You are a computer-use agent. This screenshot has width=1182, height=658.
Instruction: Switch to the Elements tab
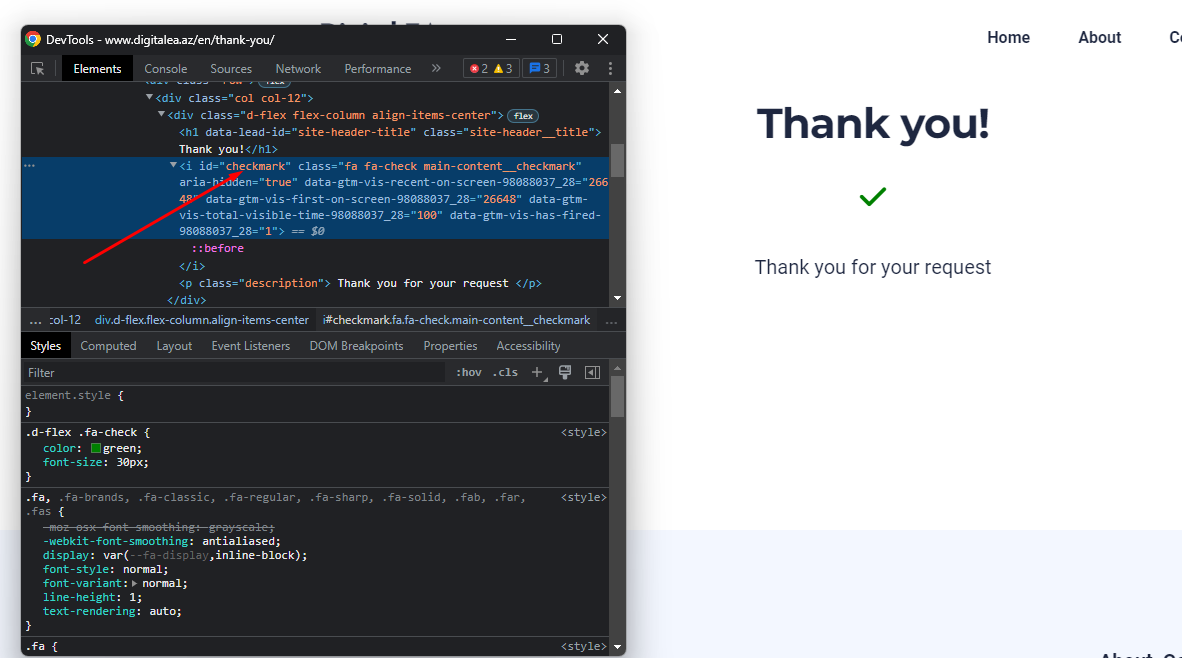point(97,69)
